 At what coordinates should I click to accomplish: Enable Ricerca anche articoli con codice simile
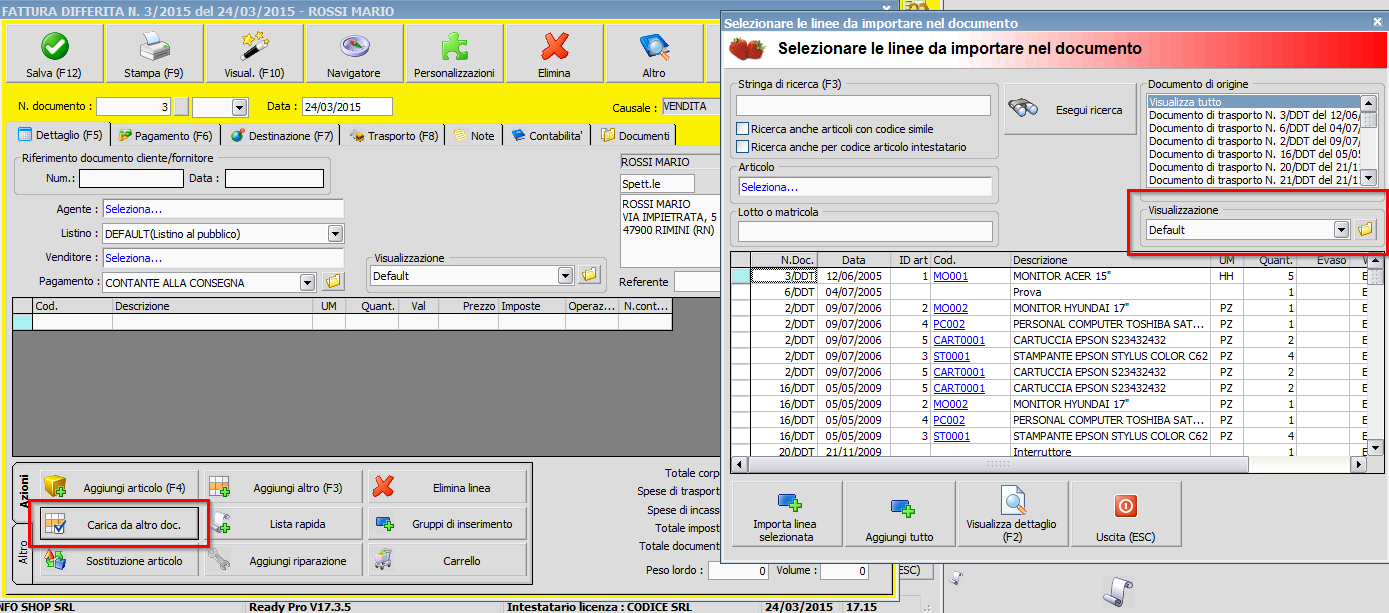(743, 129)
